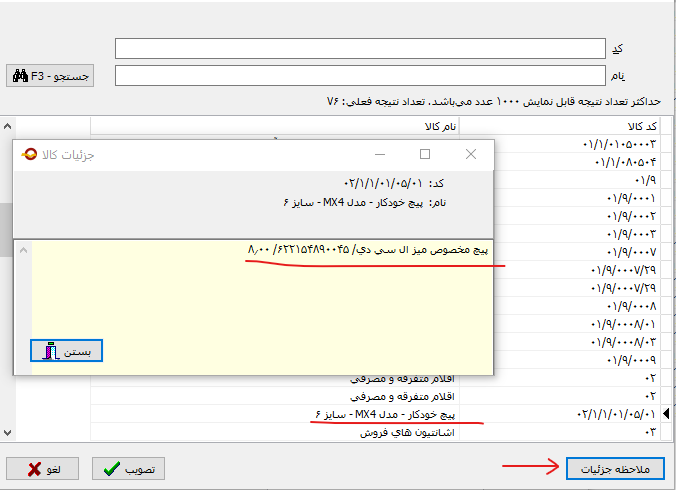Close the جزئیات کالا dialog window

471,154
